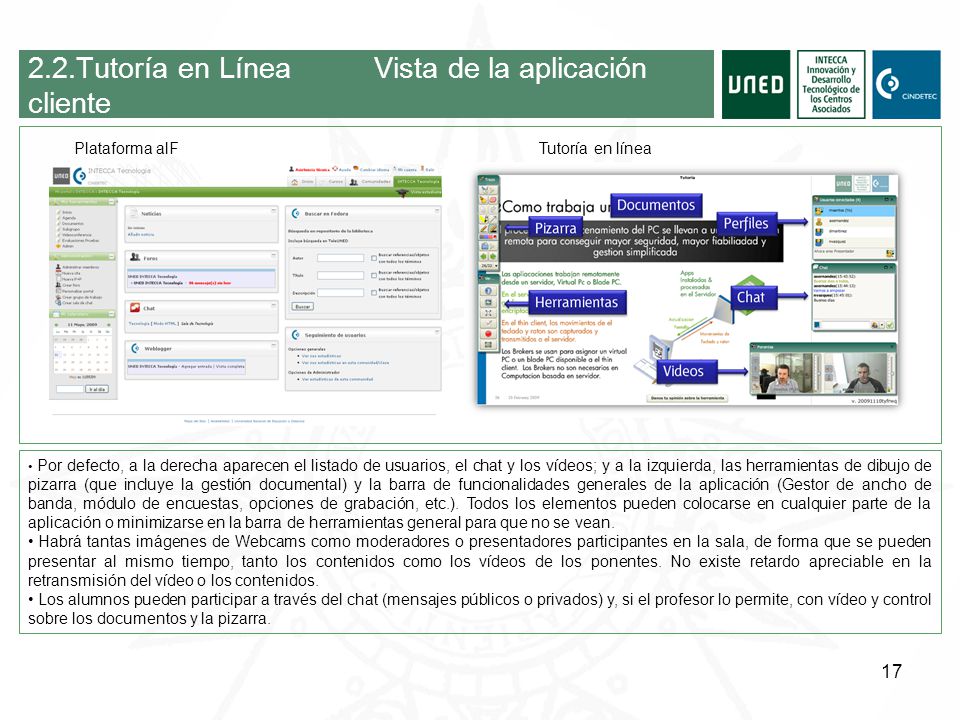Click the Administrar miembros icon
This screenshot has height=720, width=960.
tap(58, 267)
